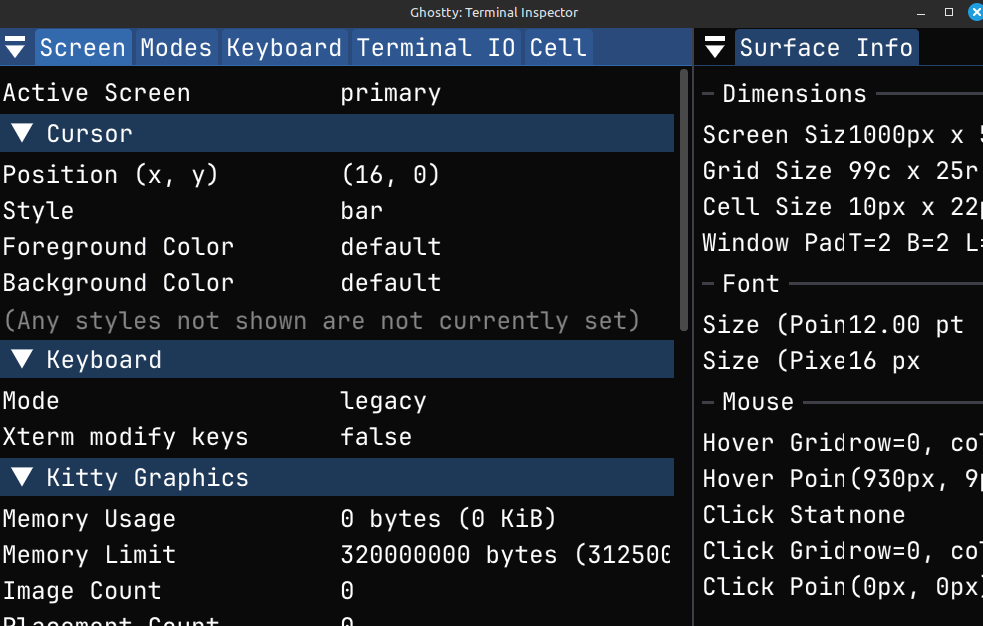Click the Active Screen value 'primary'
This screenshot has width=983, height=626.
[x=390, y=93]
